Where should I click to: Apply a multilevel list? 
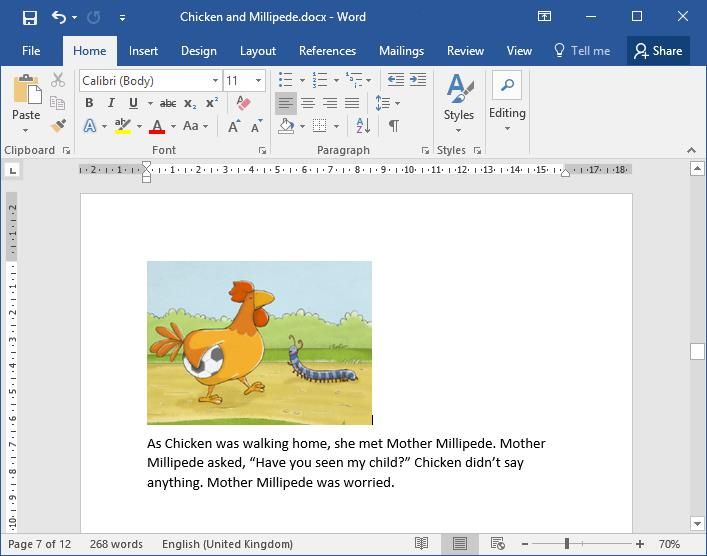[x=354, y=80]
